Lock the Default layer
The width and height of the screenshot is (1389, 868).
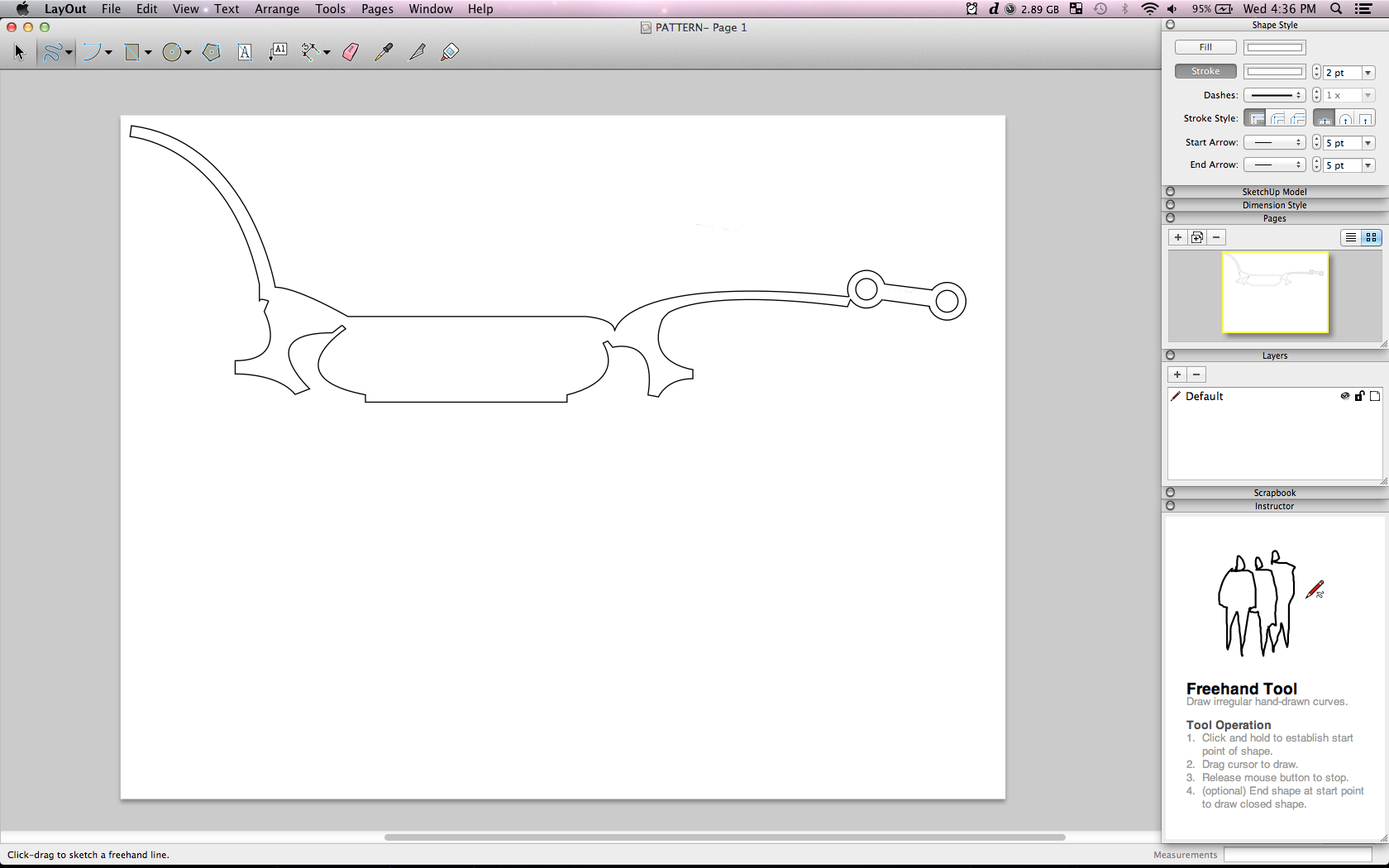1359,396
